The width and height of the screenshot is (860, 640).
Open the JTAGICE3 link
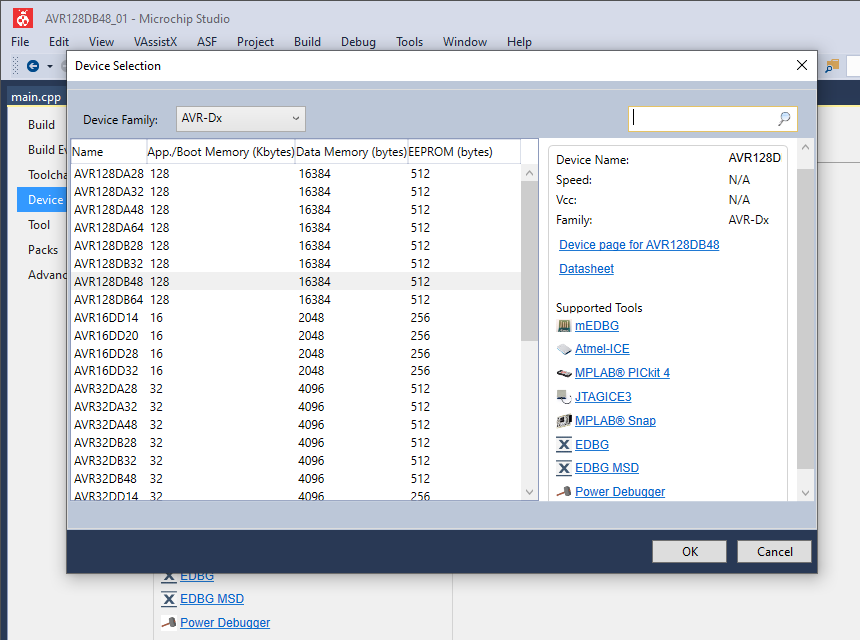603,397
